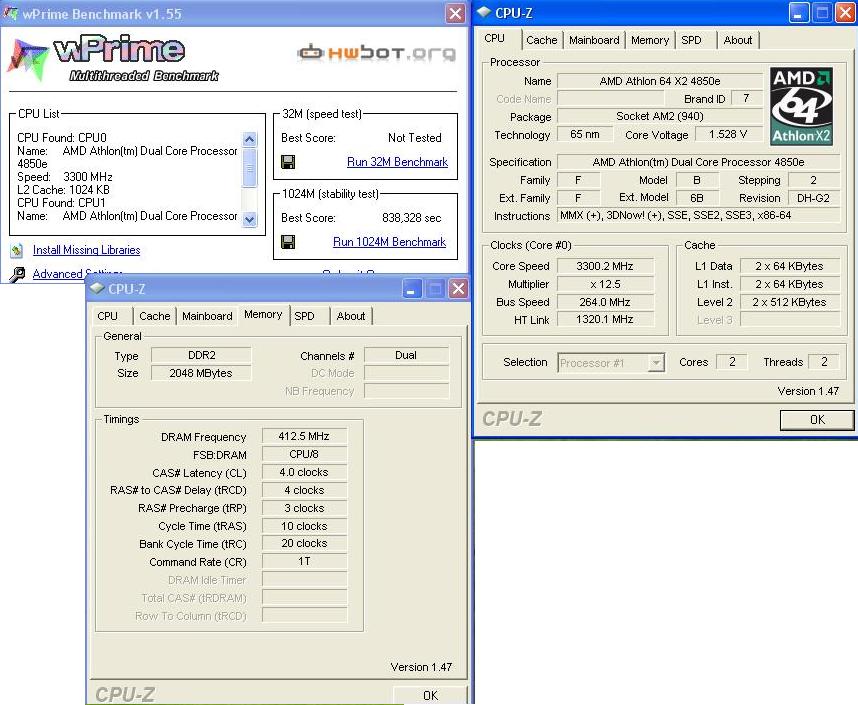Switch to Cache tab in processor CPU-Z window
Screen dimensions: 858x705
pos(541,40)
